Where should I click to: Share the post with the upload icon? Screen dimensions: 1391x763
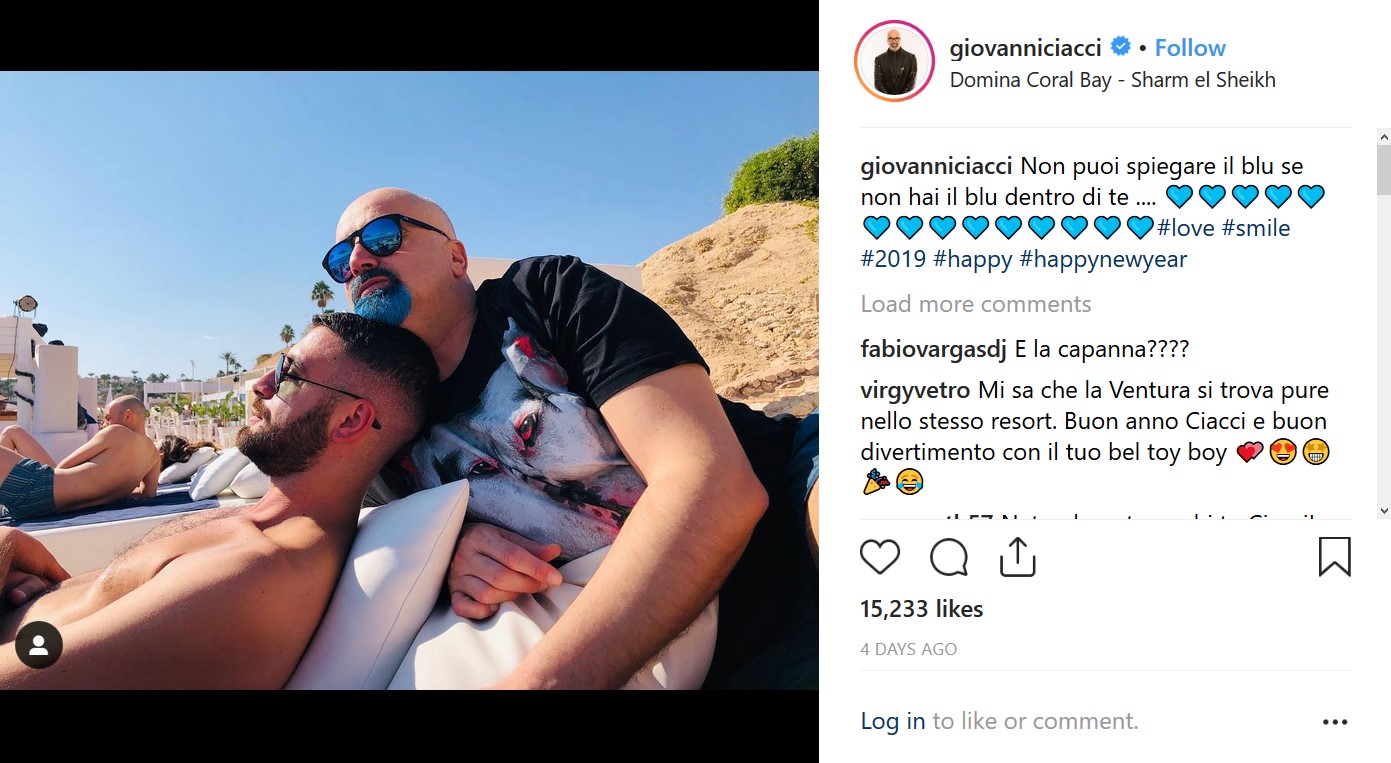pyautogui.click(x=1017, y=557)
